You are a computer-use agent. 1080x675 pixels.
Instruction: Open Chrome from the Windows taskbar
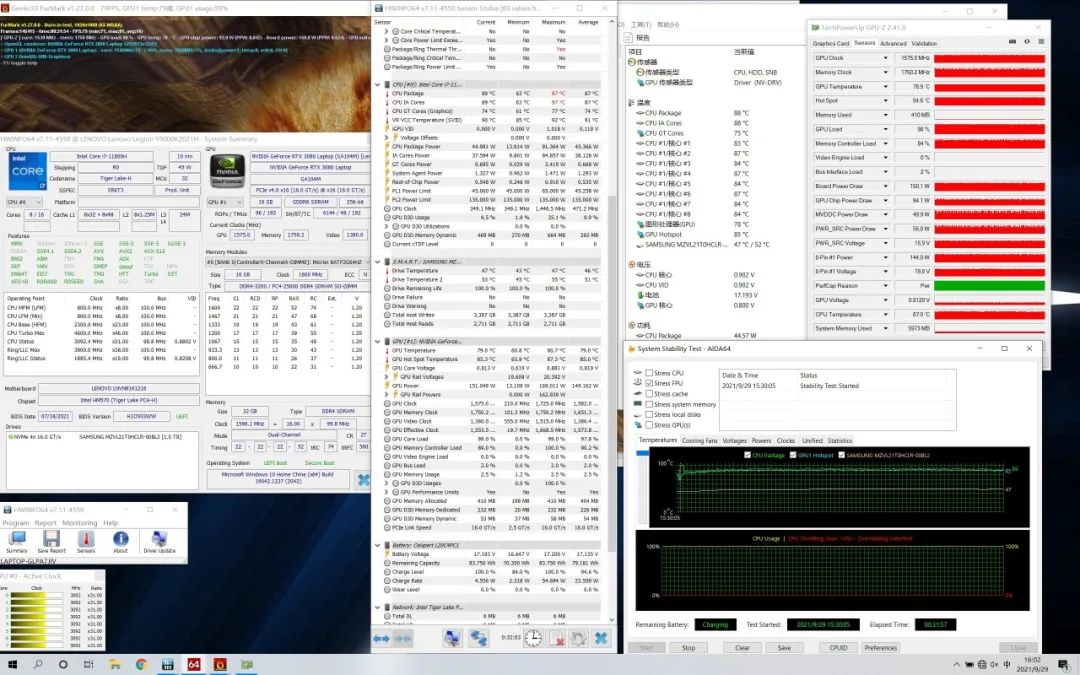pyautogui.click(x=140, y=664)
